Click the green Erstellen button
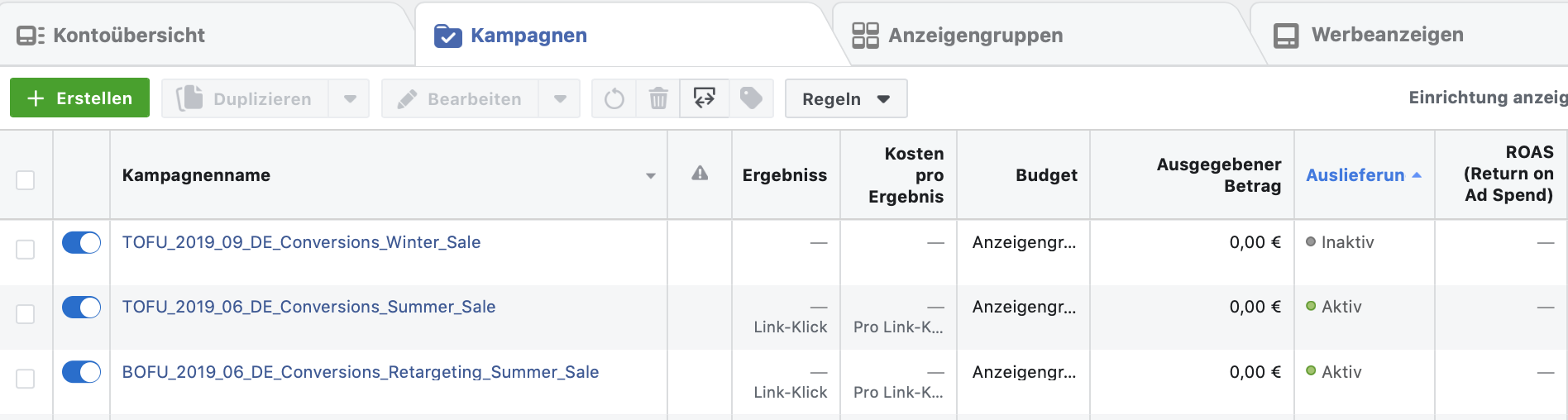The width and height of the screenshot is (1568, 420). [x=79, y=98]
